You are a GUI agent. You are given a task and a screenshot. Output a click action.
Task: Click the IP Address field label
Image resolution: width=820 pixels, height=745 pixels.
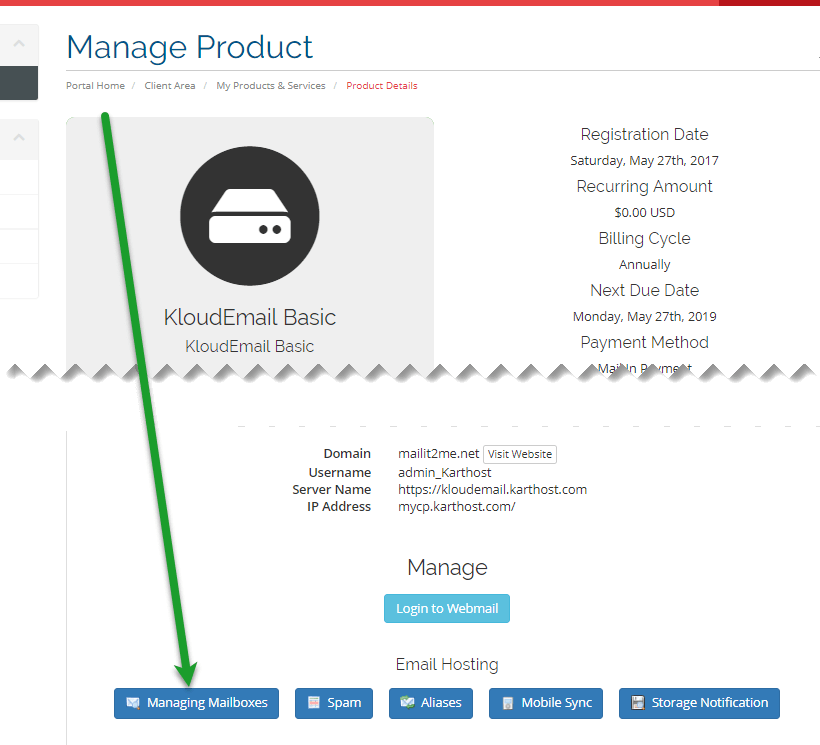(x=339, y=507)
